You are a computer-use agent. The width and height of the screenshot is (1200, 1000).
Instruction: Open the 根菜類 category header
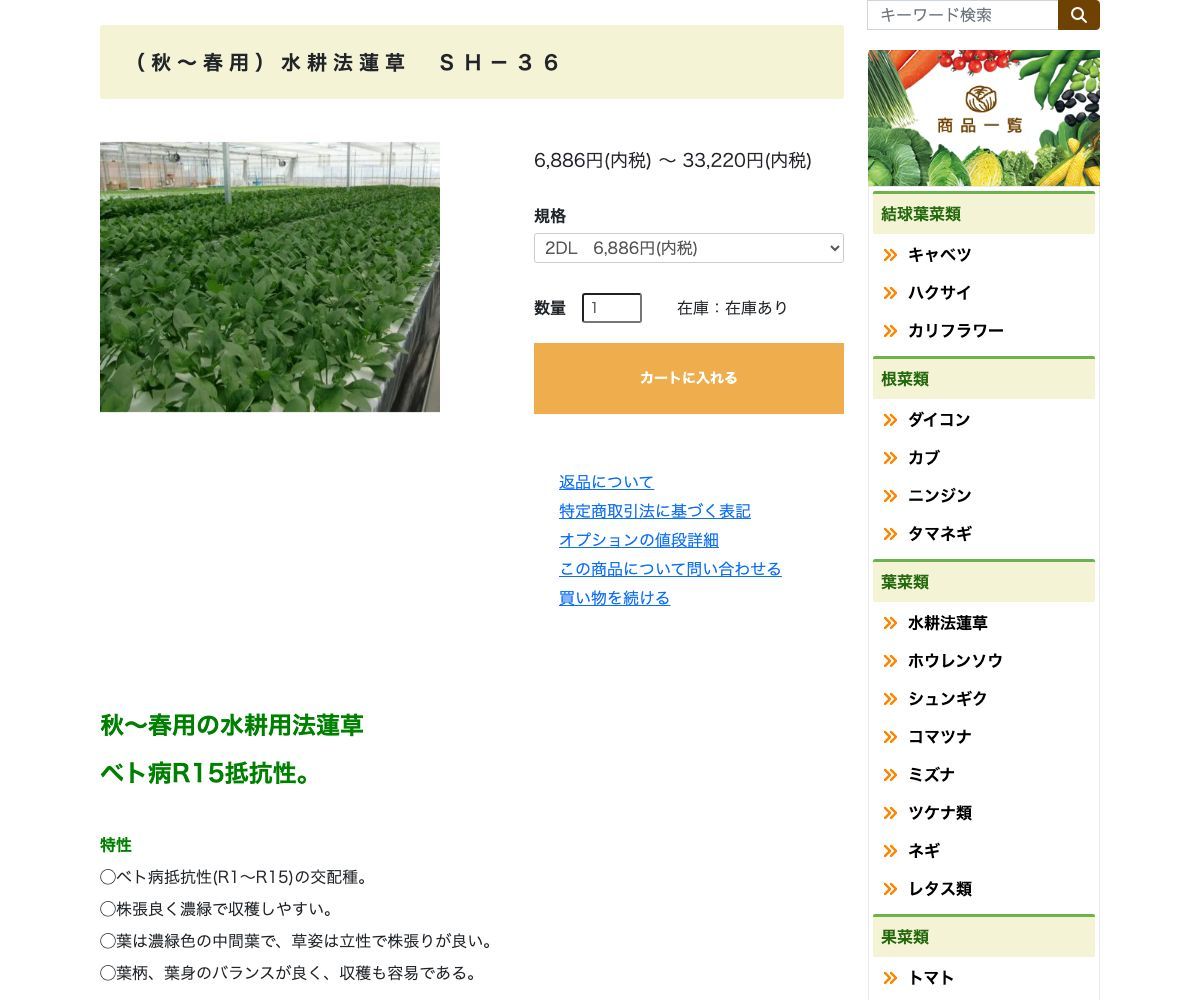983,379
